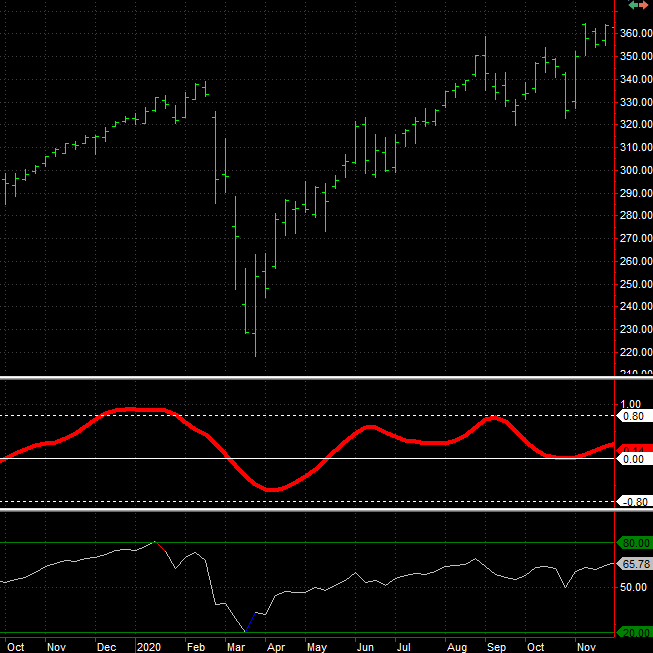
Task: Click the 300.00 price axis label
Action: click(636, 170)
